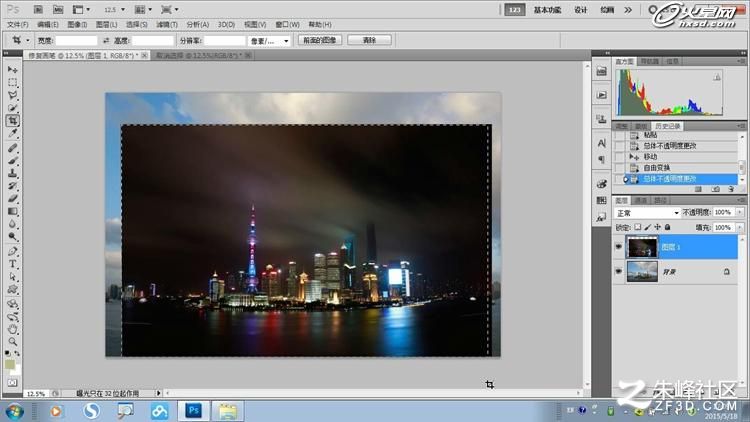Delete current state in History panel
Viewport: 750px width, 422px height.
coord(731,189)
